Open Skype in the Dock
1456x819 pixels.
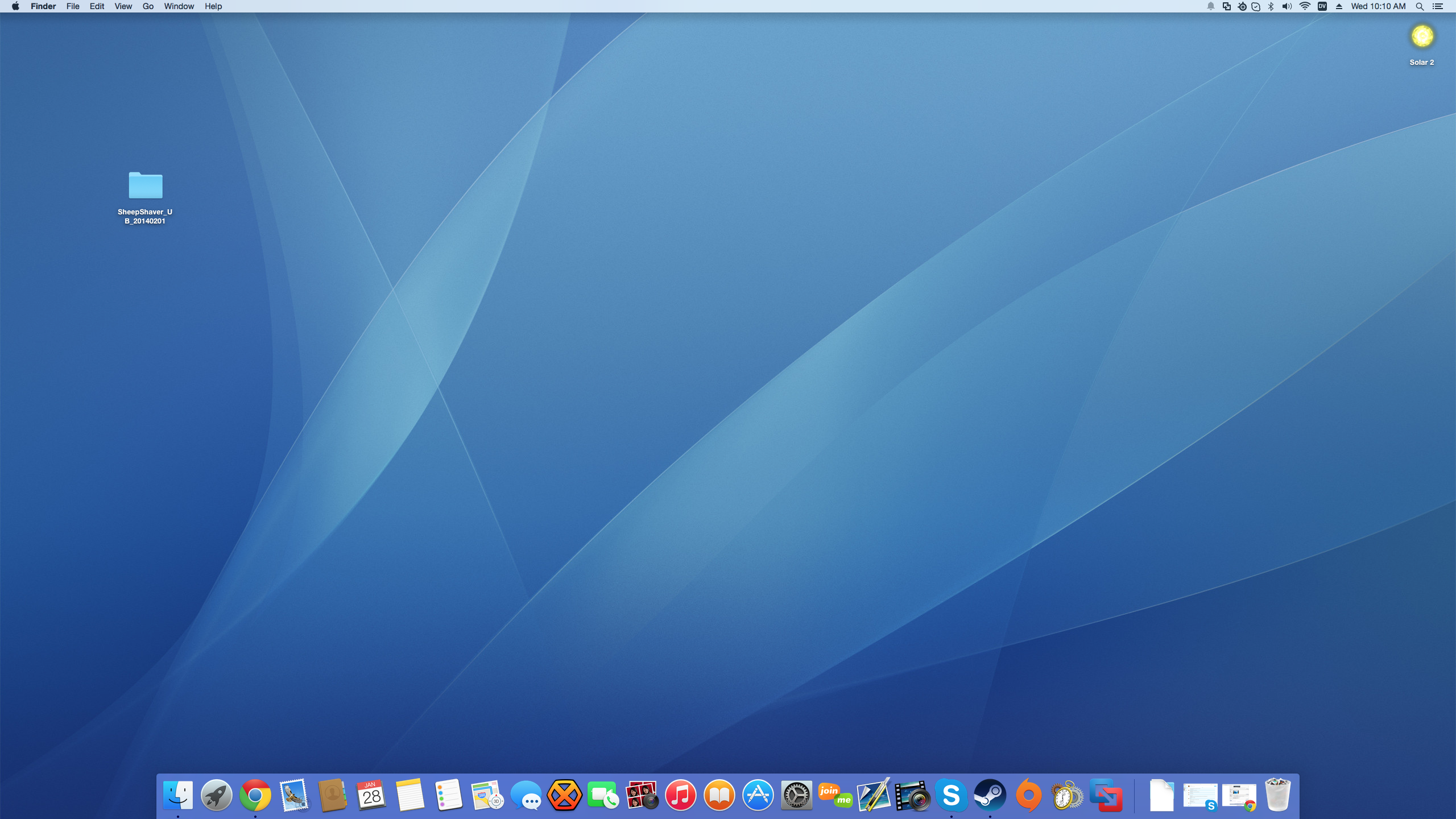point(951,795)
